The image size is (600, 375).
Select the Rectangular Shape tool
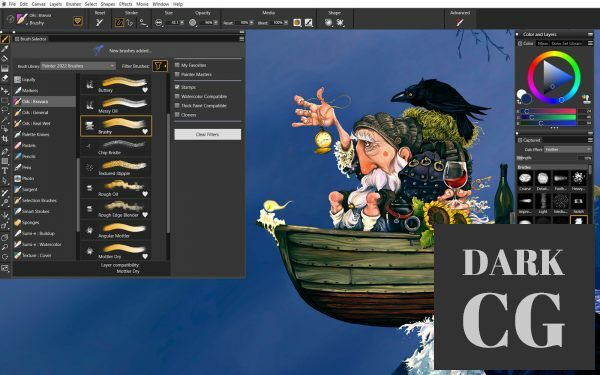click(5, 161)
